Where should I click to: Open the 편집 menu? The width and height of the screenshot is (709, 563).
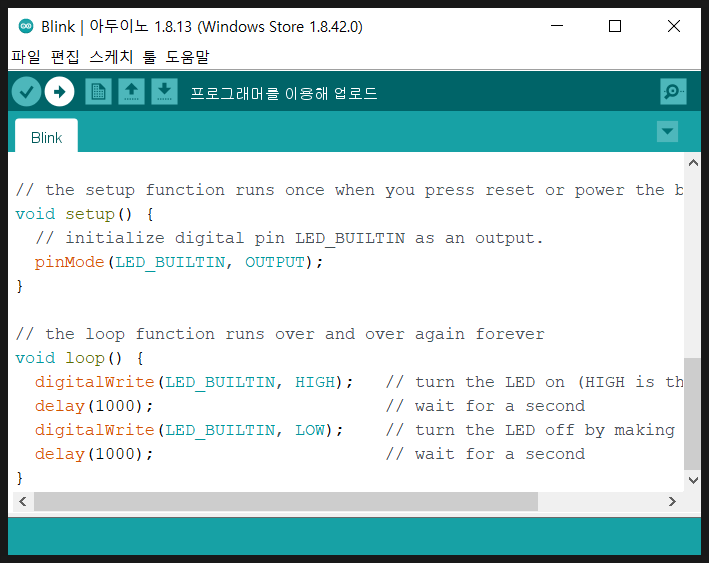[65, 57]
